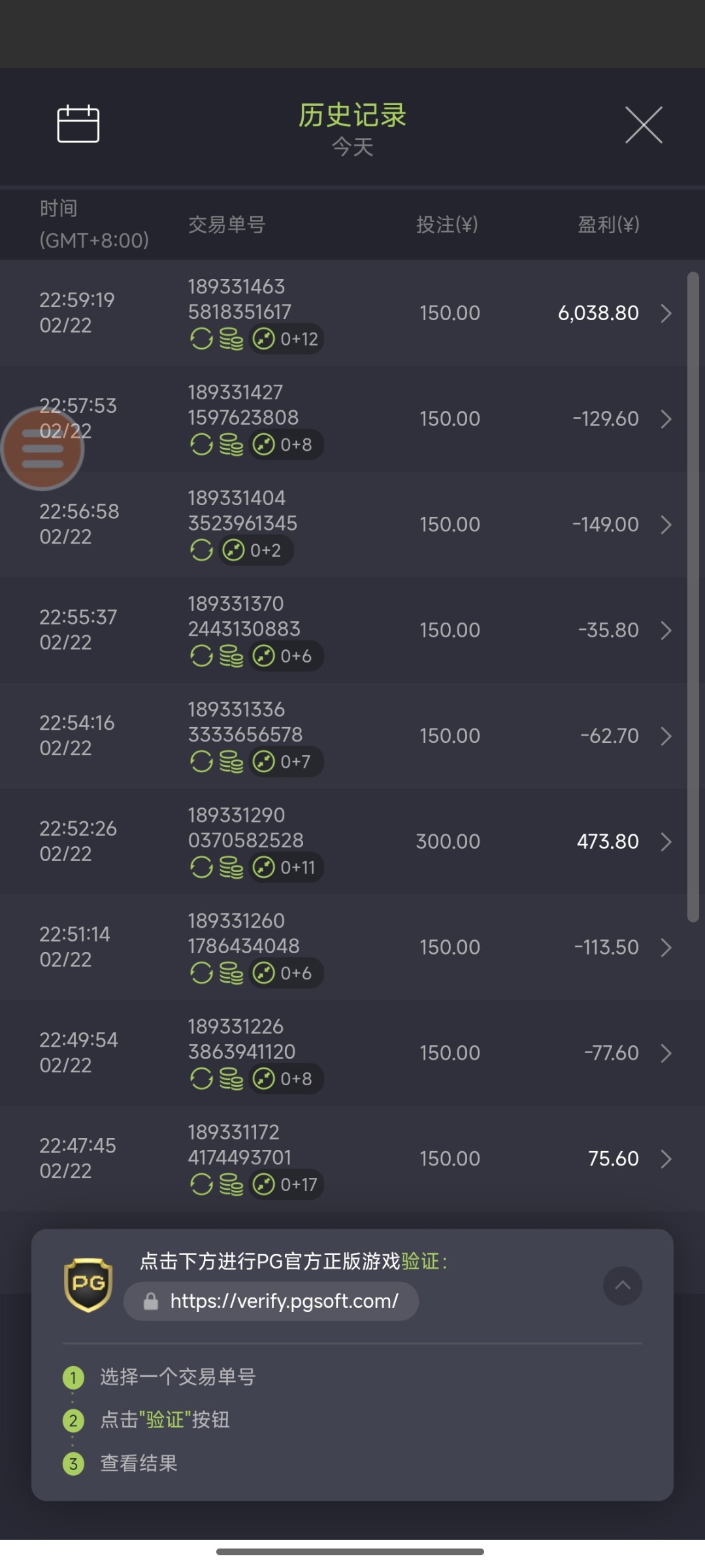Click the green 验证 link text

click(420, 1261)
